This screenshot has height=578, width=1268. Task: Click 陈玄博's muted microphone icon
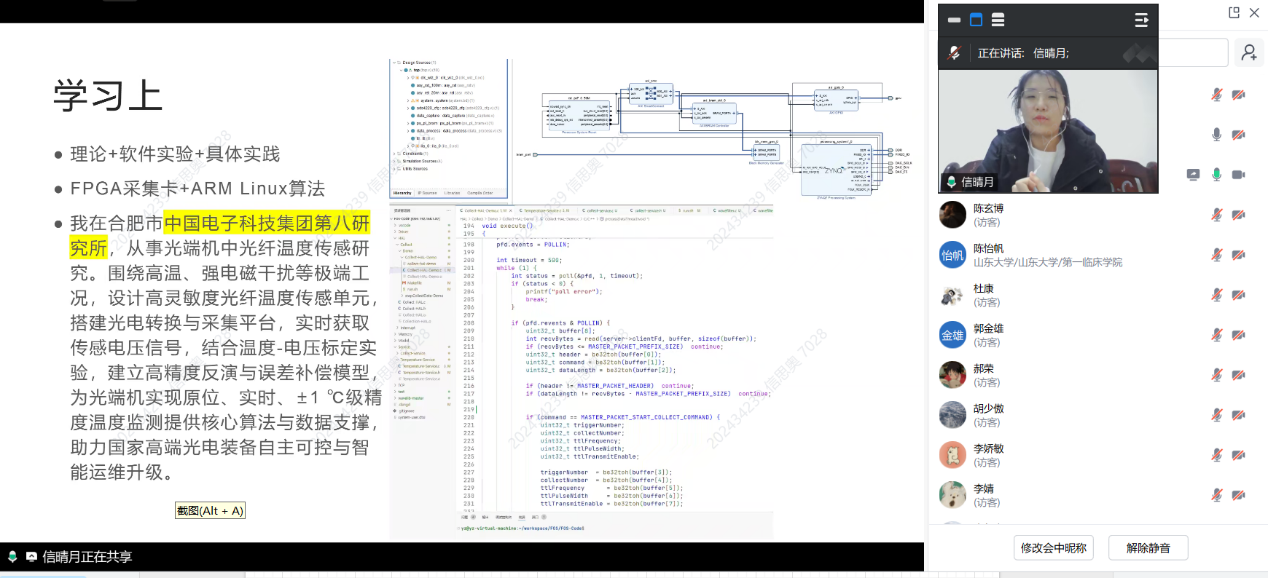(x=1216, y=215)
